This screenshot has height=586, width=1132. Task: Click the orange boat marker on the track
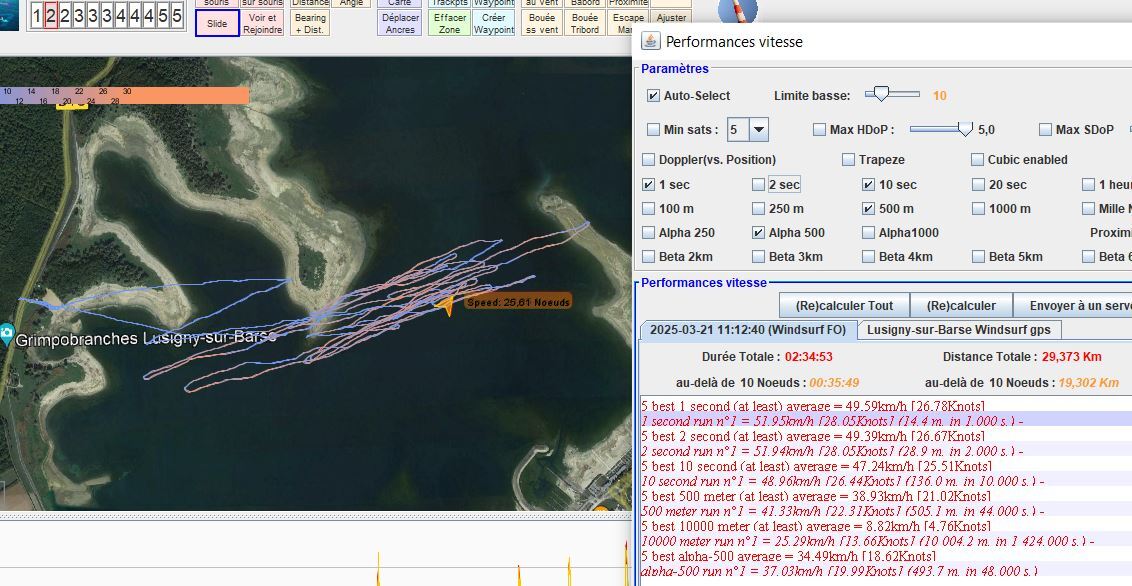445,304
